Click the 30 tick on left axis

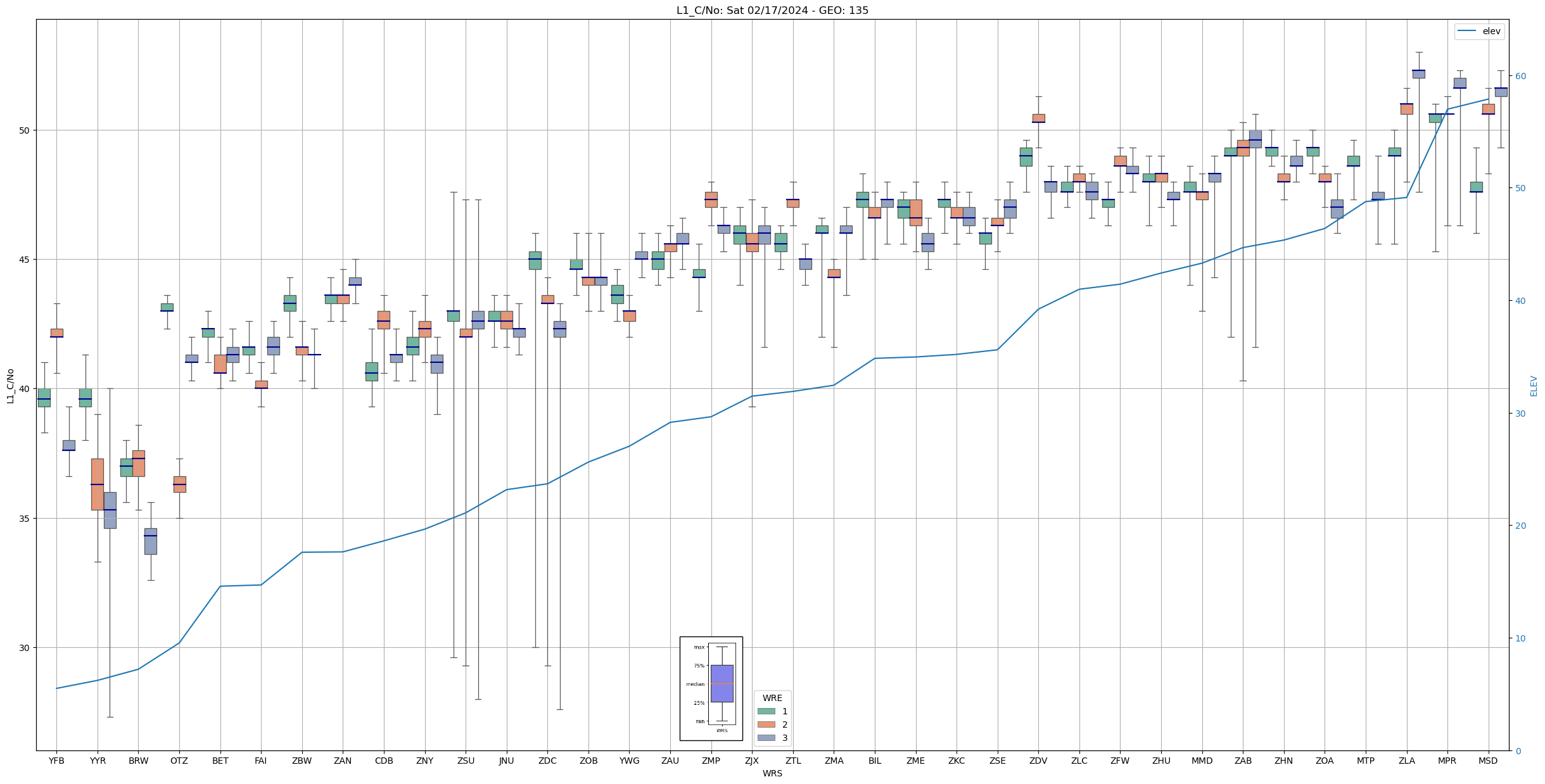25,648
